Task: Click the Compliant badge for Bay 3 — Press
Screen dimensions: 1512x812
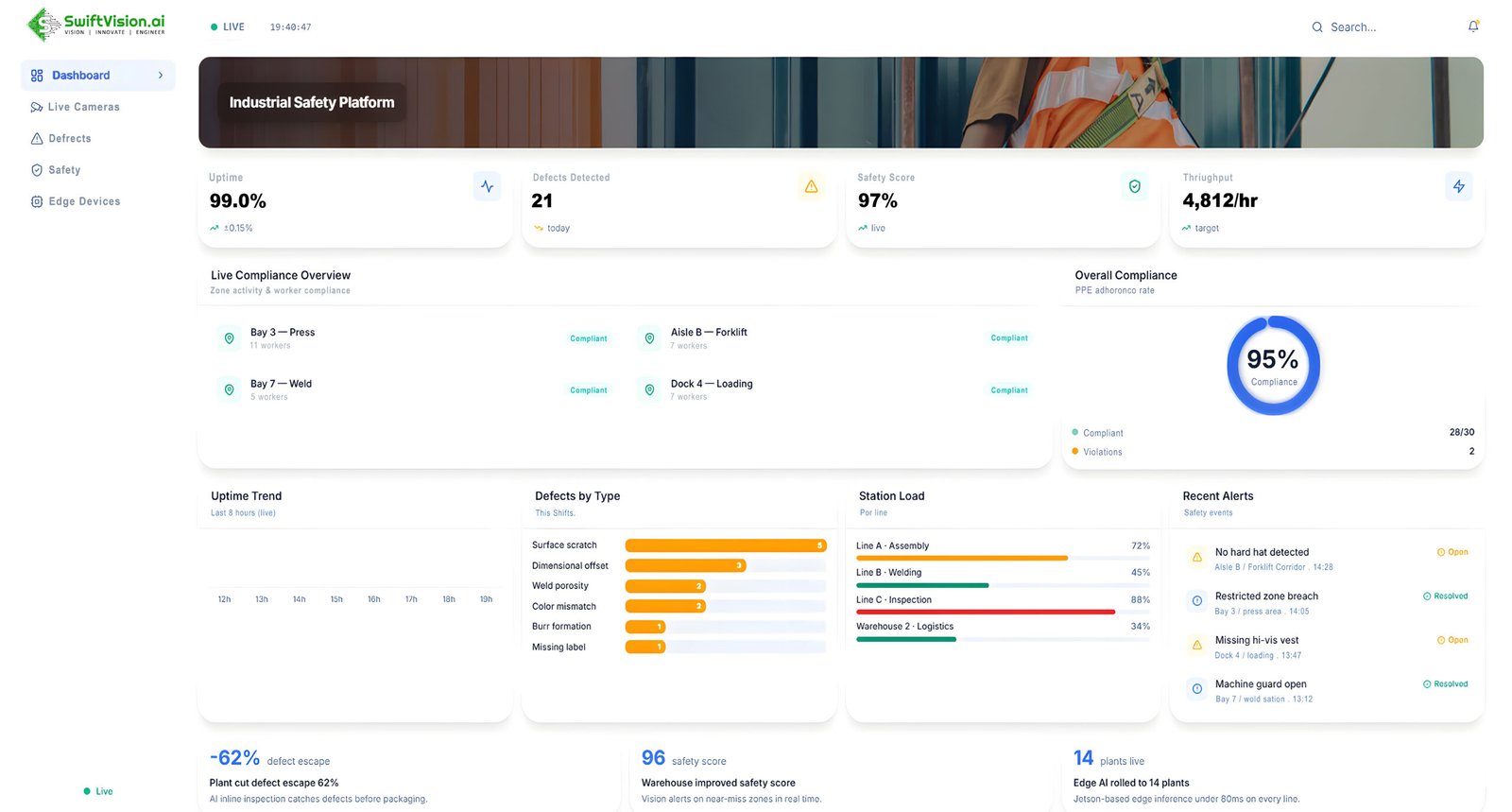Action: (x=589, y=338)
